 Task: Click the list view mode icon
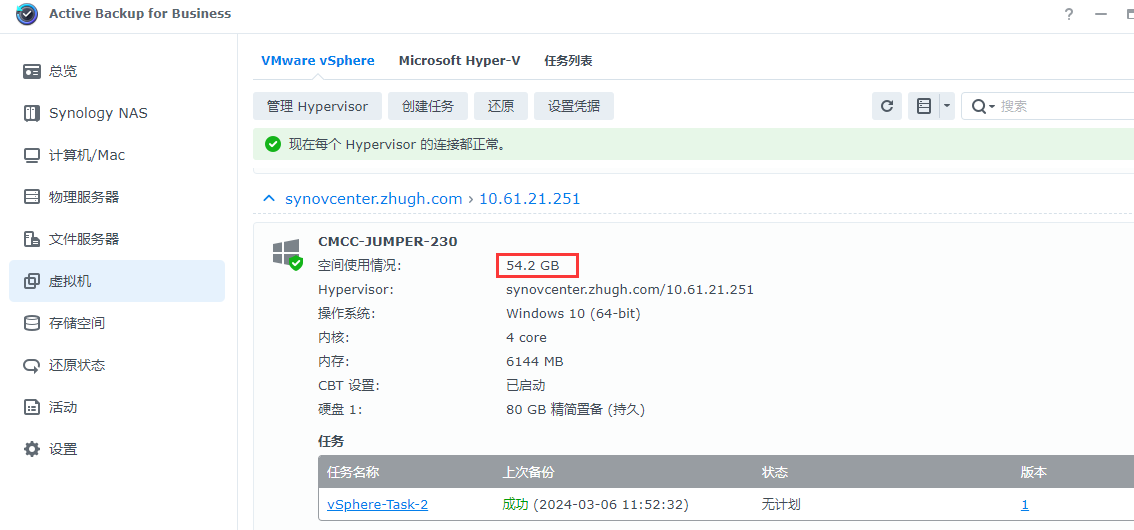[924, 106]
